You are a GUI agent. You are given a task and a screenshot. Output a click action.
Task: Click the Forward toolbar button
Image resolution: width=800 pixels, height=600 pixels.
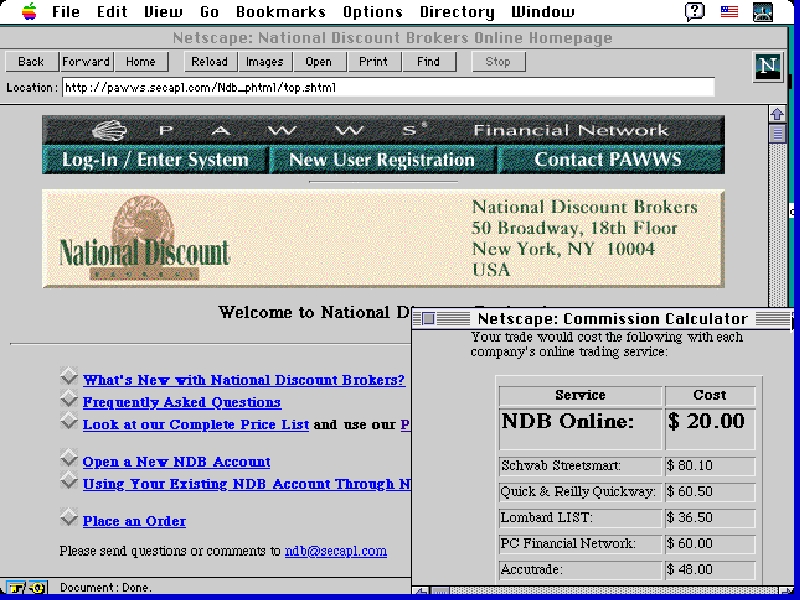coord(86,62)
